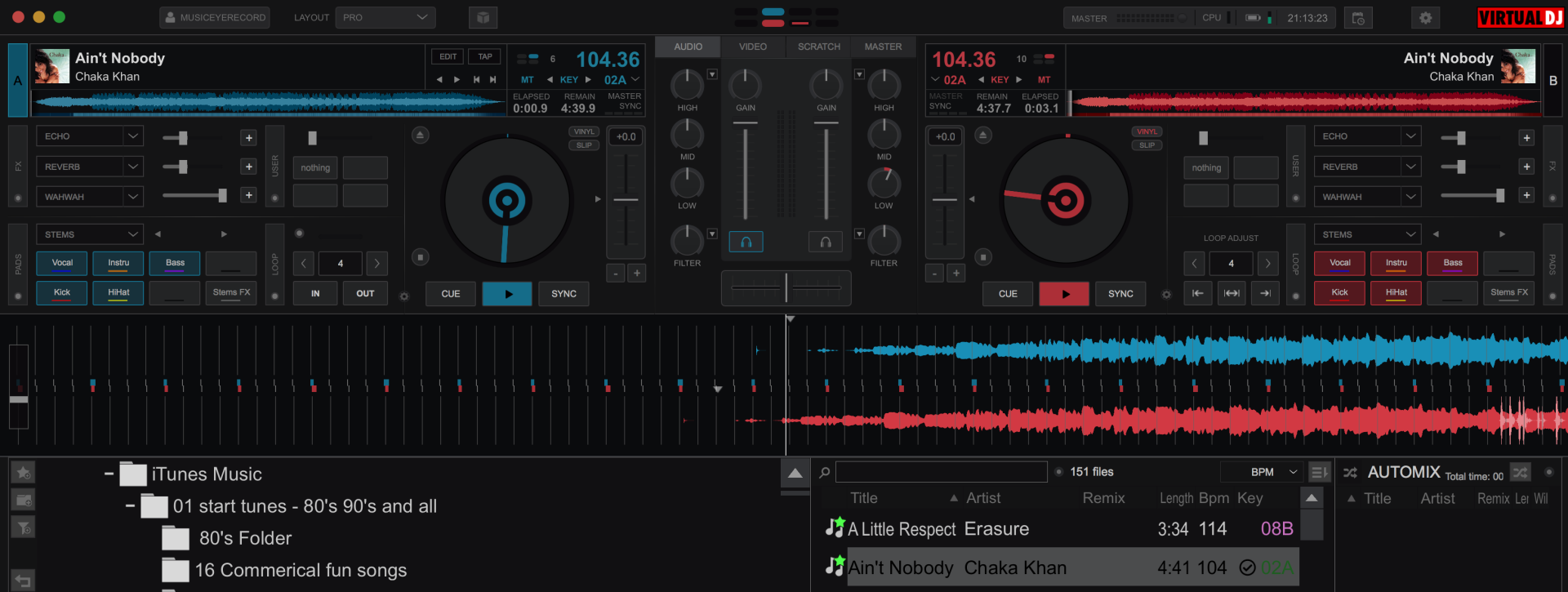Jump to previous cue on deck B loop back icon
The width and height of the screenshot is (1568, 592).
tap(1197, 293)
